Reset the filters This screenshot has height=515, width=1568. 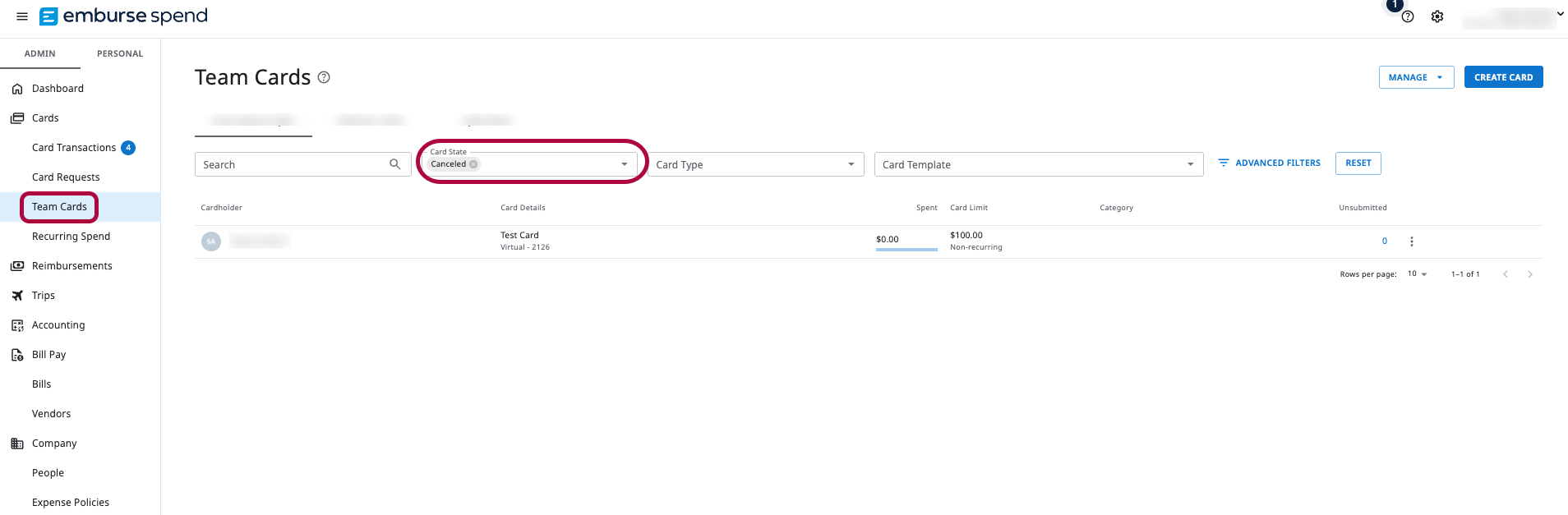(1358, 163)
